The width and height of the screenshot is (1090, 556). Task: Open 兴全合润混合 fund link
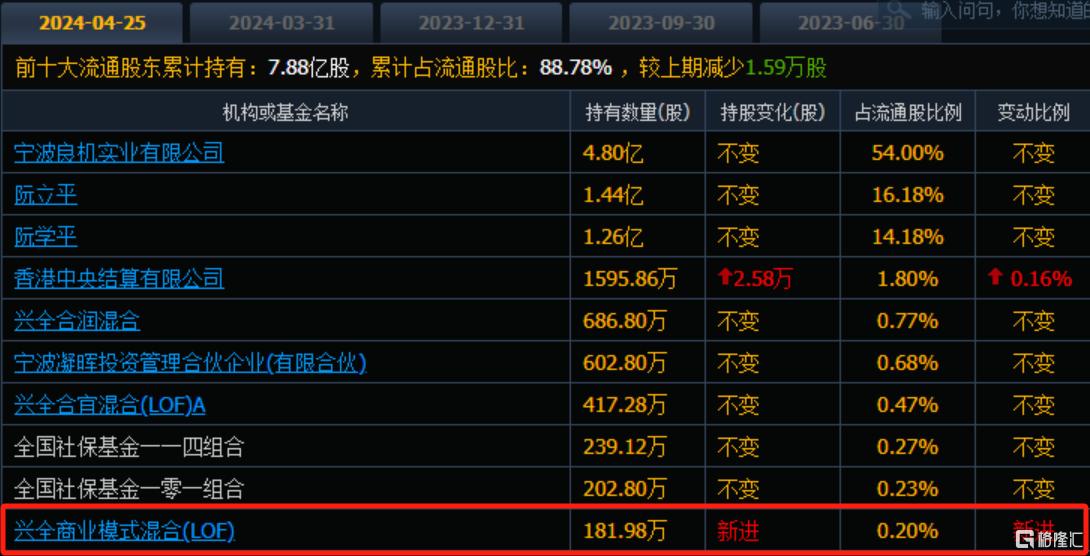click(77, 320)
